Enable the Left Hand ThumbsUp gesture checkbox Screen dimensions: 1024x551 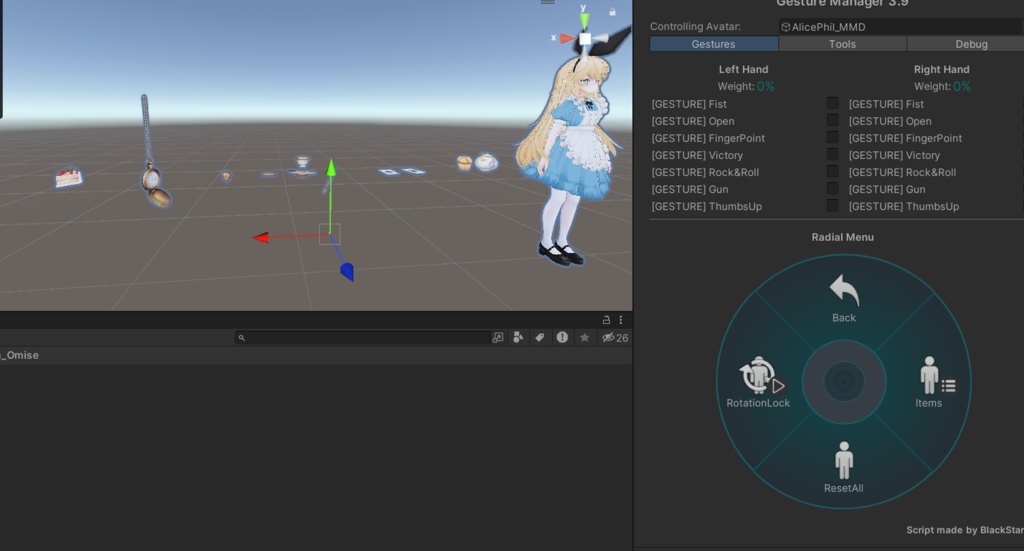pyautogui.click(x=833, y=205)
